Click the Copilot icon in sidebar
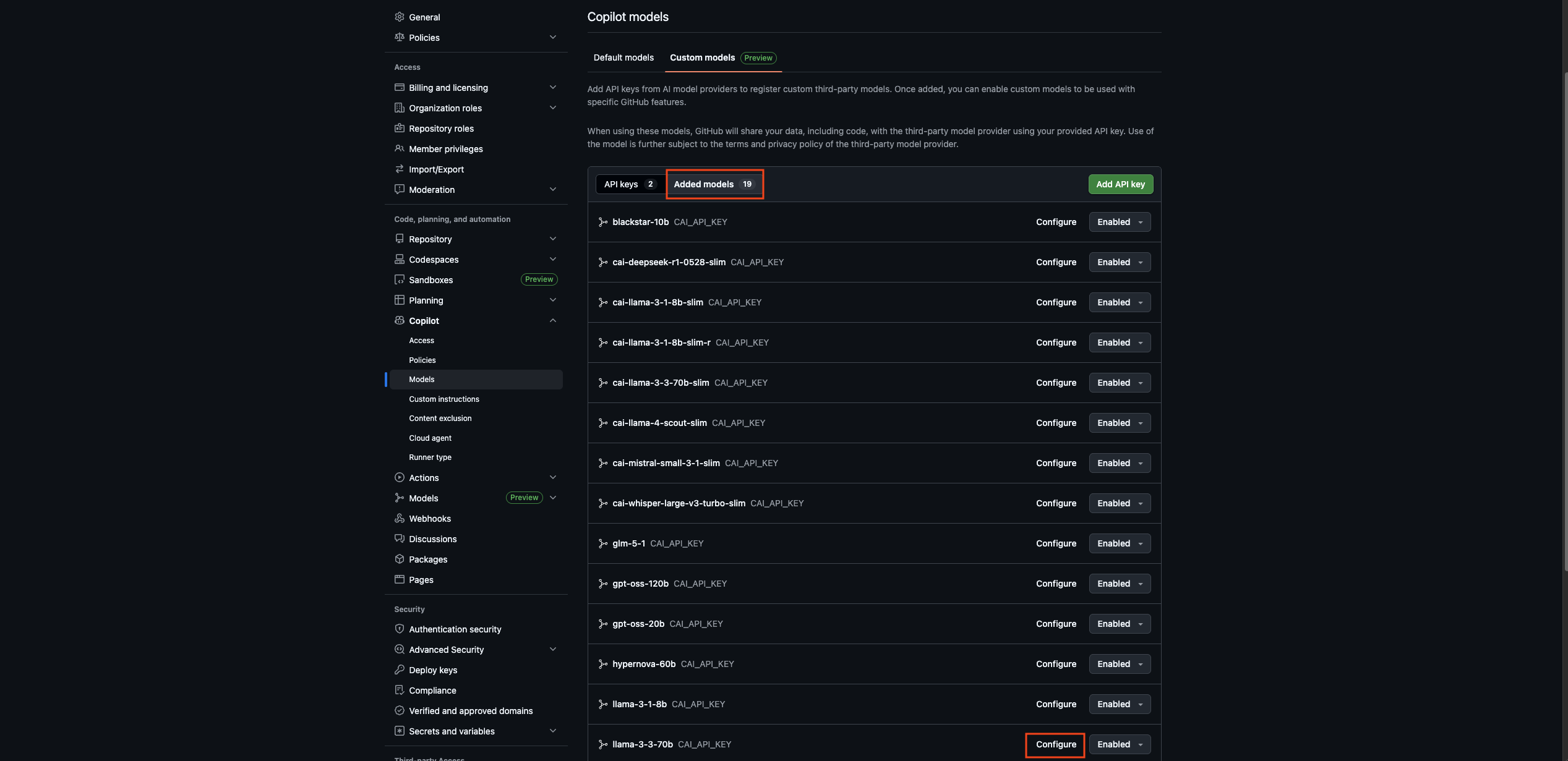Screen dimensions: 1568x761 (400, 320)
